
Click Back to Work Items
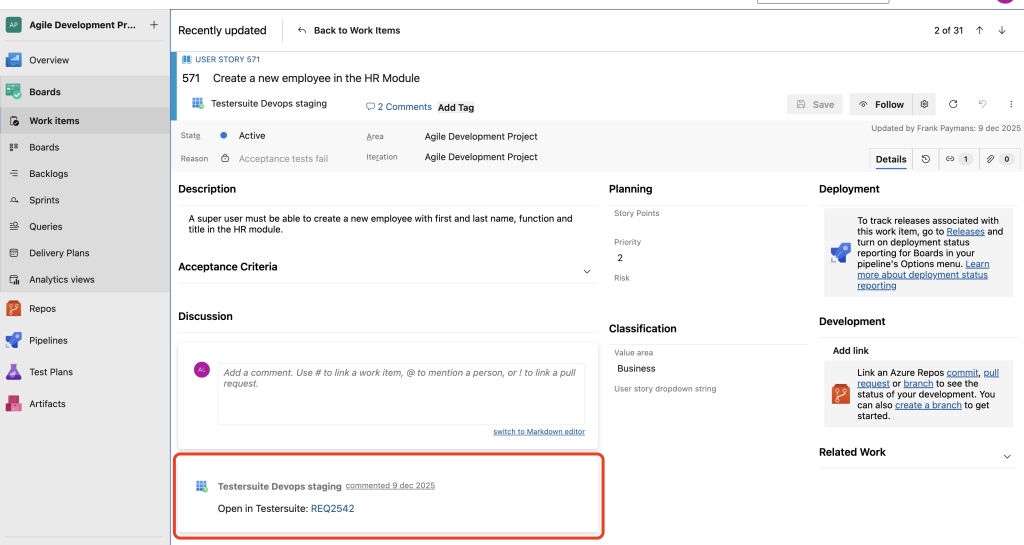pos(349,30)
